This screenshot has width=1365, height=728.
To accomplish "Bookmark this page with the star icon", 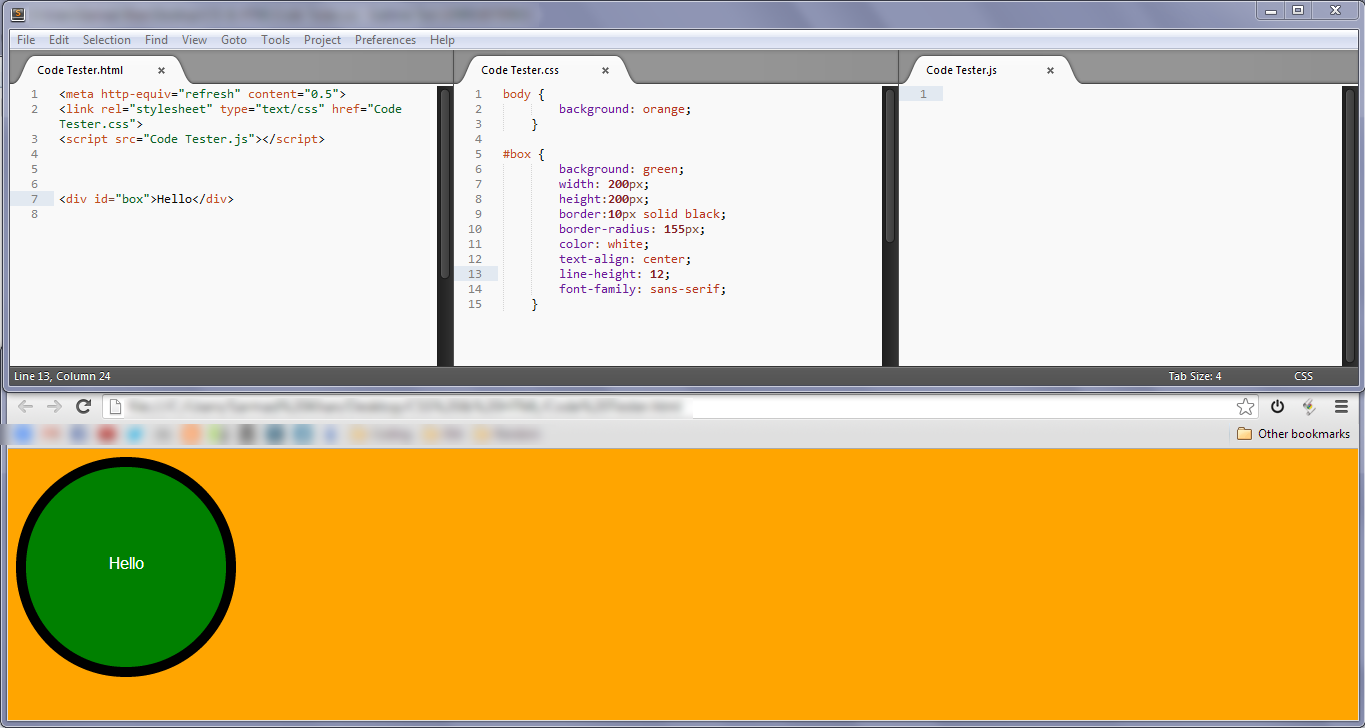I will [x=1245, y=406].
